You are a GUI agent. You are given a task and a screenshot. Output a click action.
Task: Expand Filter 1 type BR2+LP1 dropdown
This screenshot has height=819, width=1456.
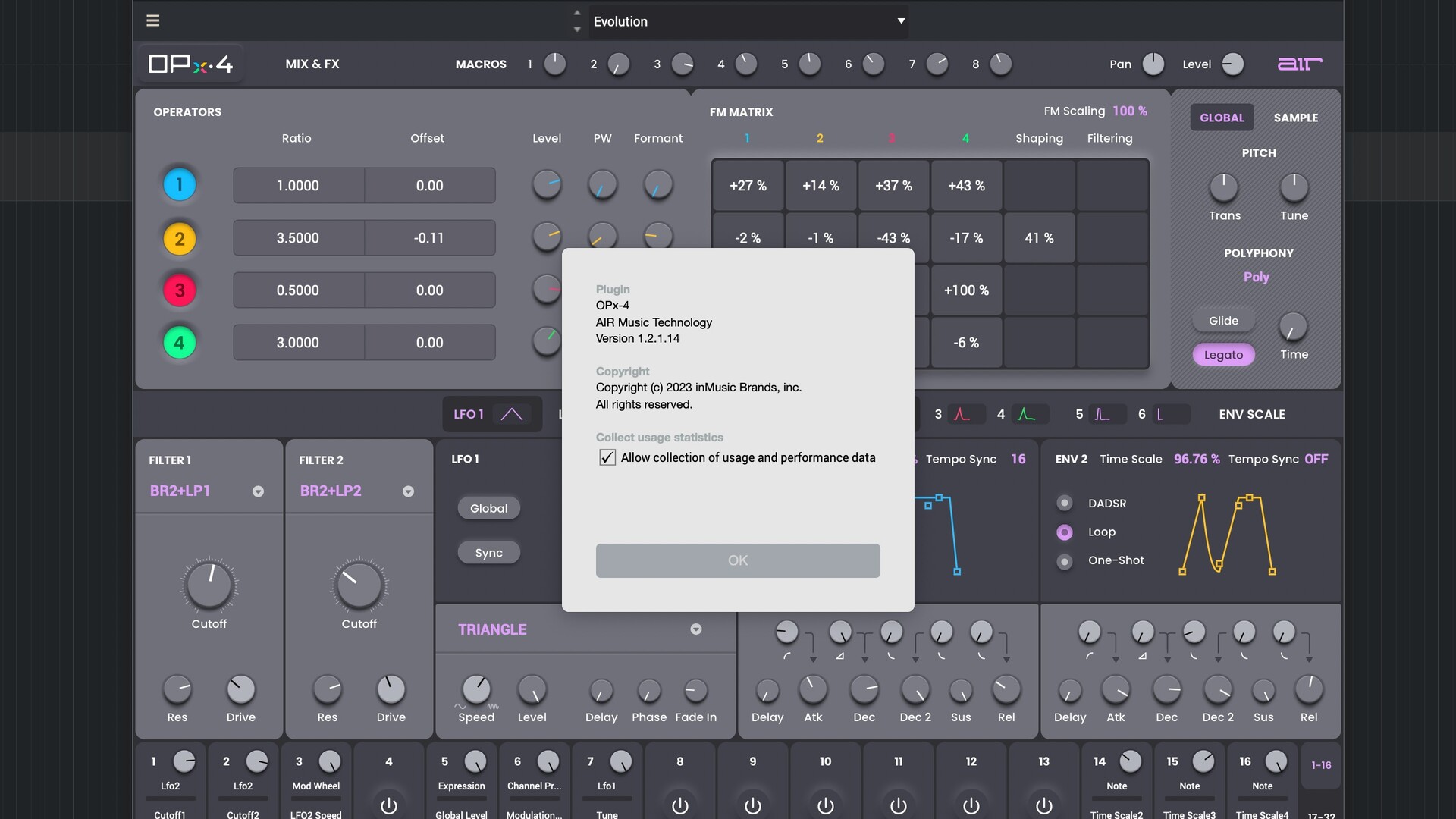(258, 491)
